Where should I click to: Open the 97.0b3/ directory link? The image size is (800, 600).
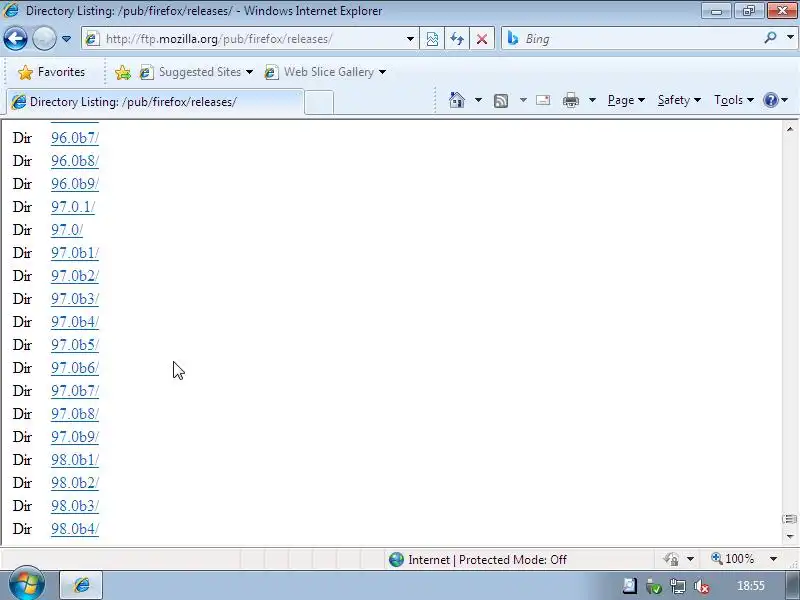point(74,298)
